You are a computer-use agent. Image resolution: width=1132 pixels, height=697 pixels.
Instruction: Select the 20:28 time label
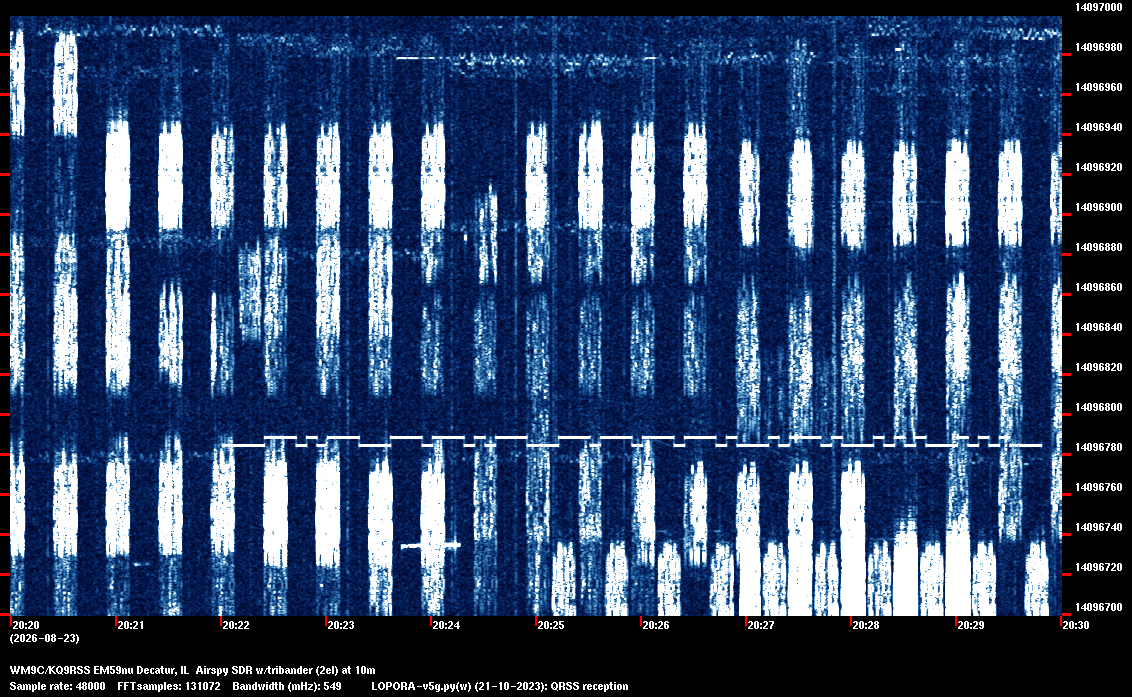(866, 625)
